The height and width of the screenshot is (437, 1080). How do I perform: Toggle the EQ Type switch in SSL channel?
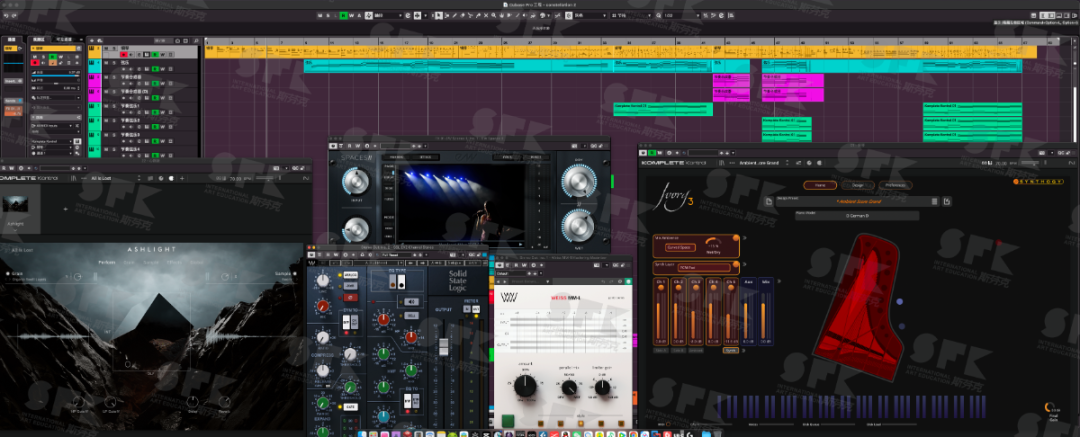click(x=397, y=282)
